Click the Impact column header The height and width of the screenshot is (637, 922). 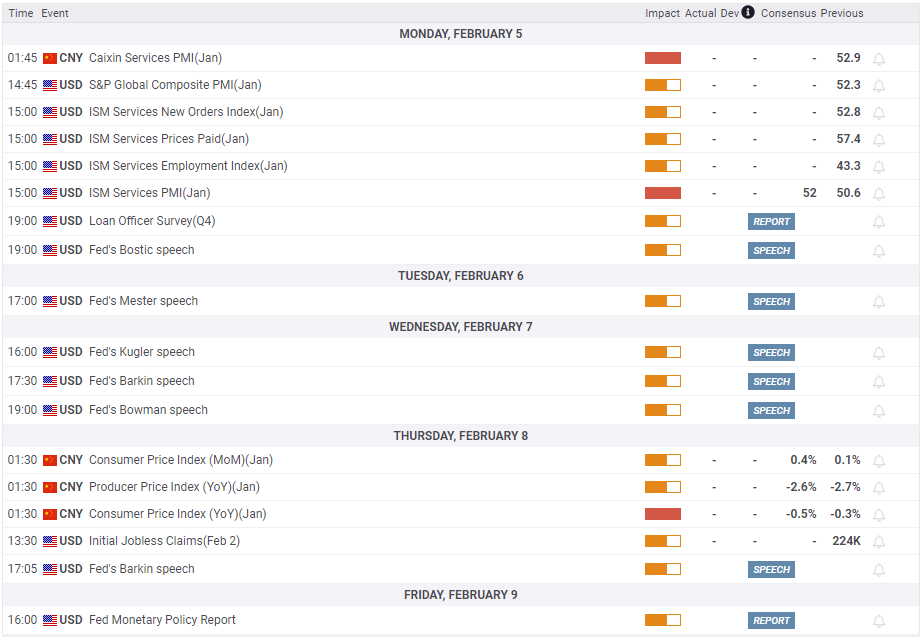[x=662, y=13]
